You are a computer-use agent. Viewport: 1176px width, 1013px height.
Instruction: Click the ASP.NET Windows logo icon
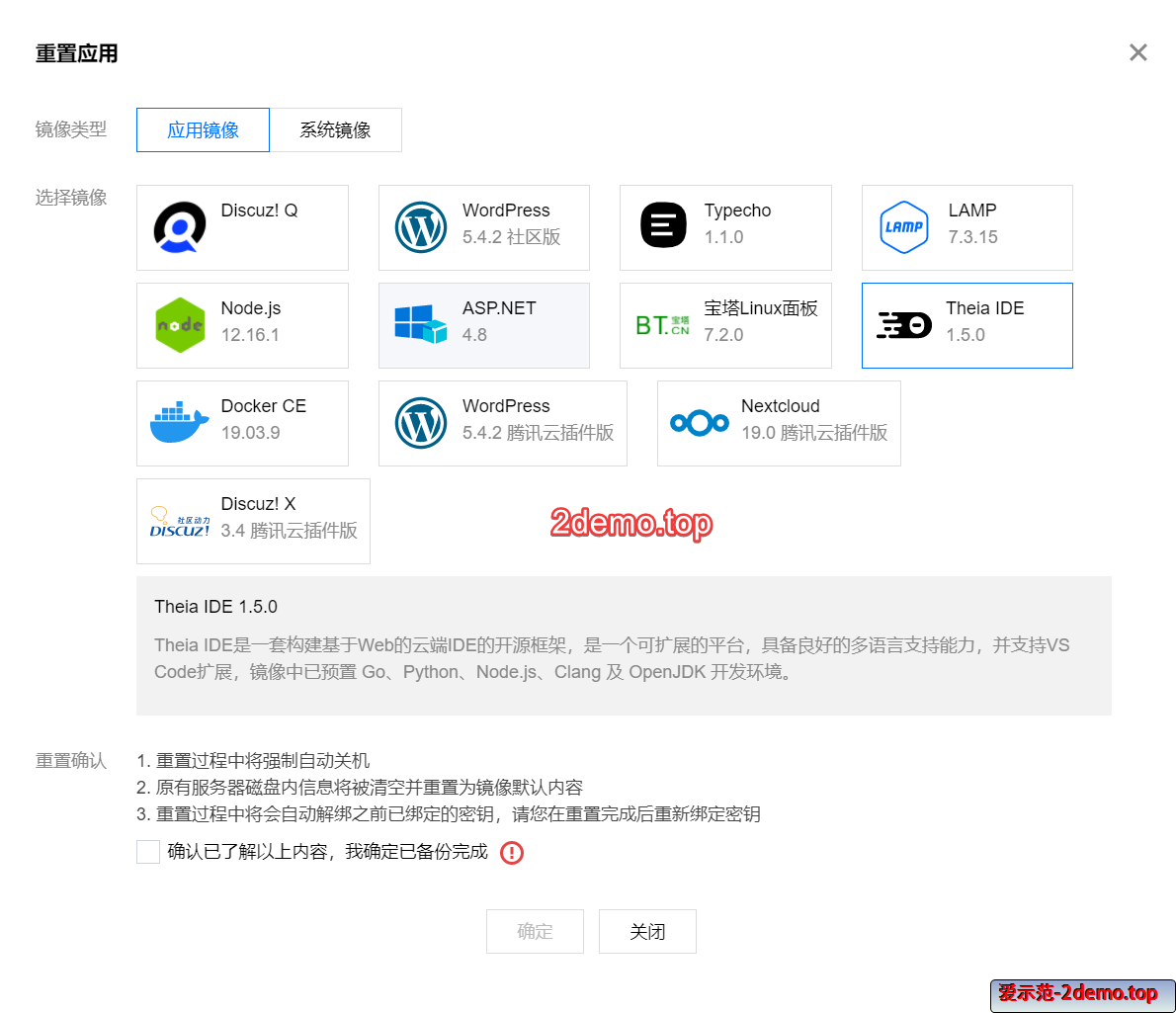[421, 324]
